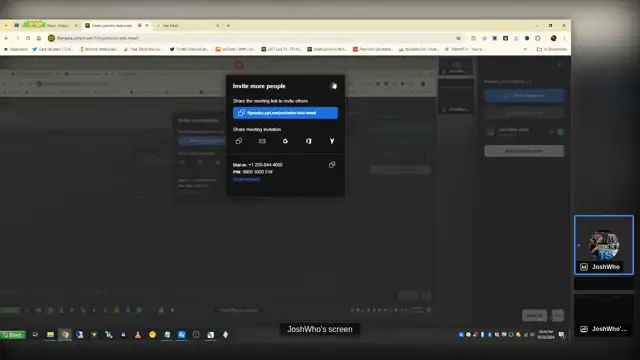This screenshot has width=640, height=360.
Task: Select the JoshWho participant thumbnail
Action: pos(604,245)
